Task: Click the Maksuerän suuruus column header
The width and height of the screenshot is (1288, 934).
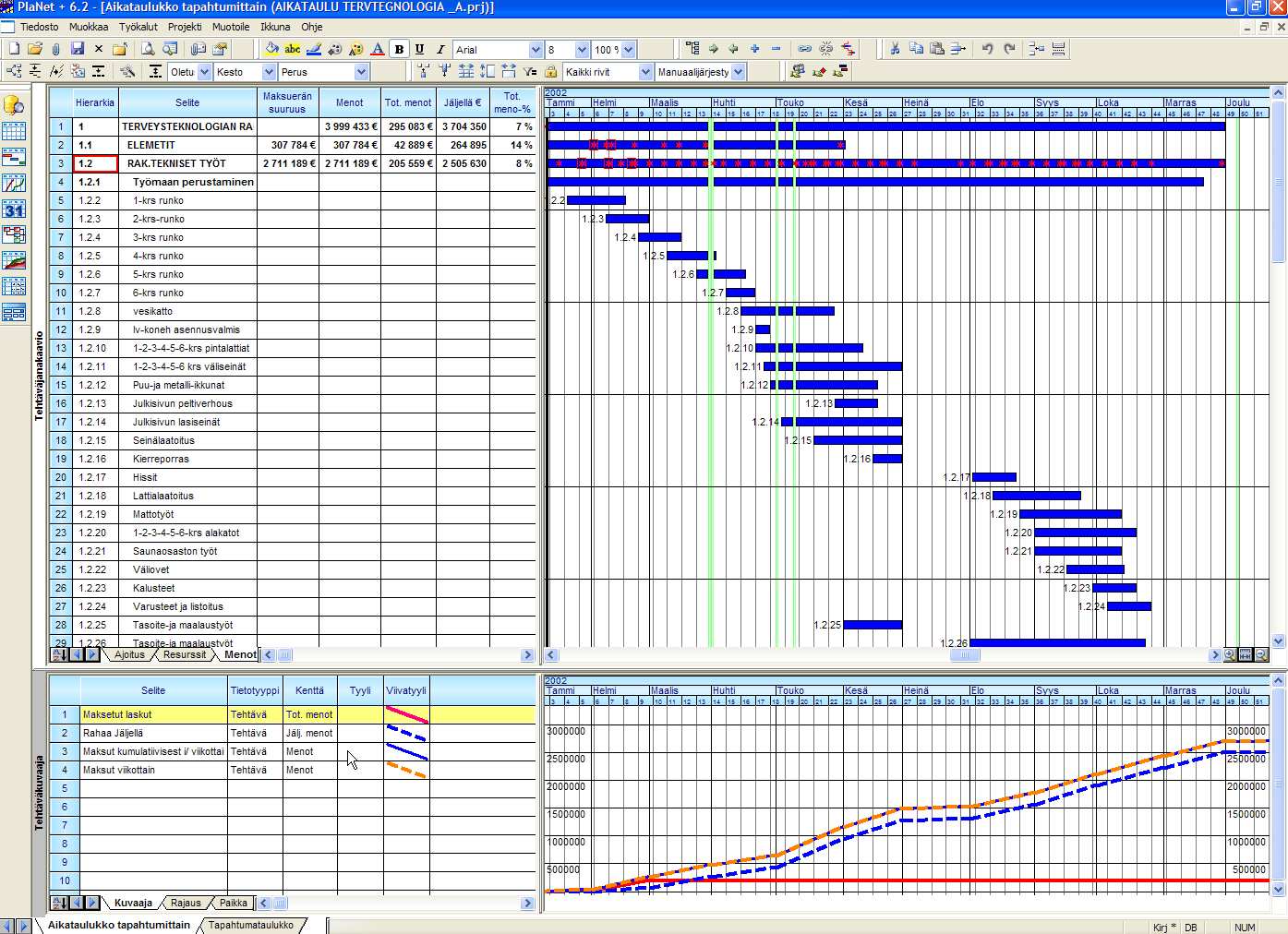Action: tap(287, 102)
